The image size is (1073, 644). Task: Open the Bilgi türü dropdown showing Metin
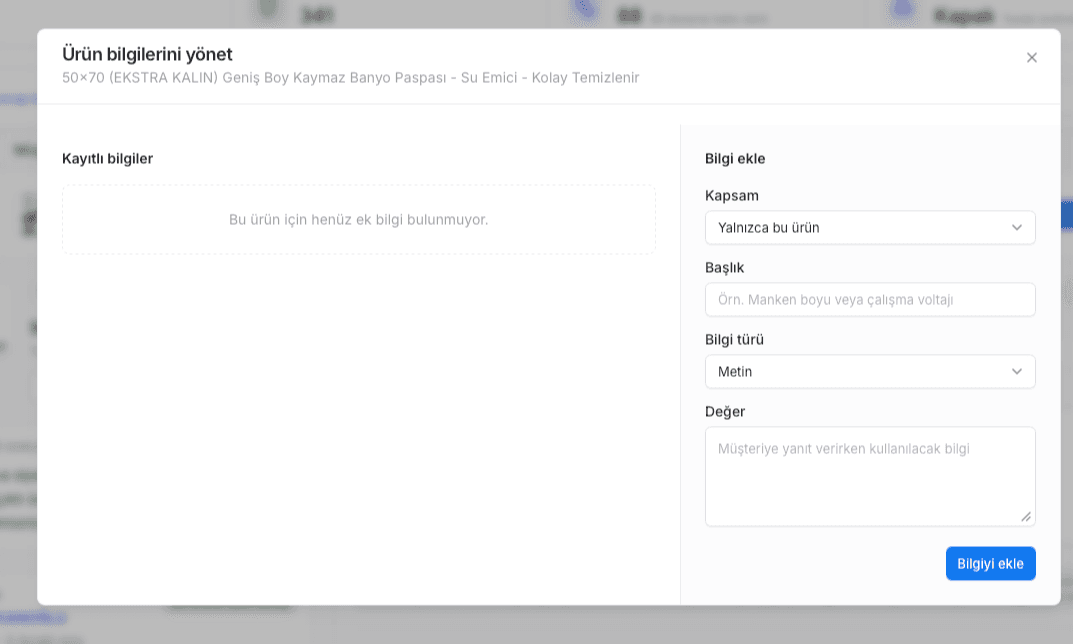point(870,372)
